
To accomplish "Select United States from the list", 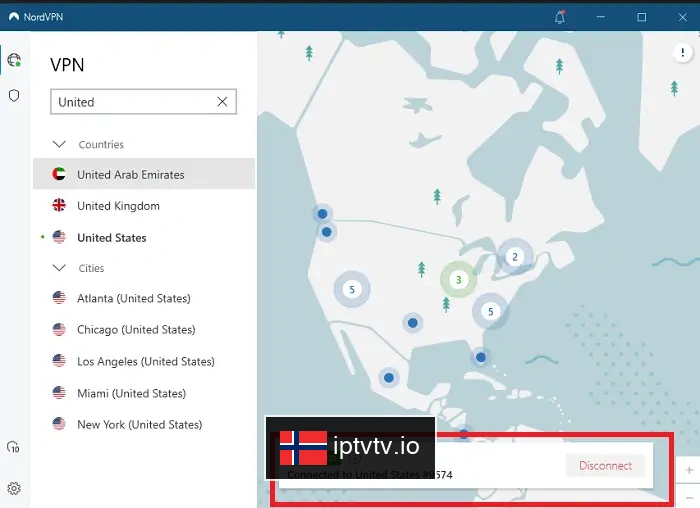I will click(144, 237).
